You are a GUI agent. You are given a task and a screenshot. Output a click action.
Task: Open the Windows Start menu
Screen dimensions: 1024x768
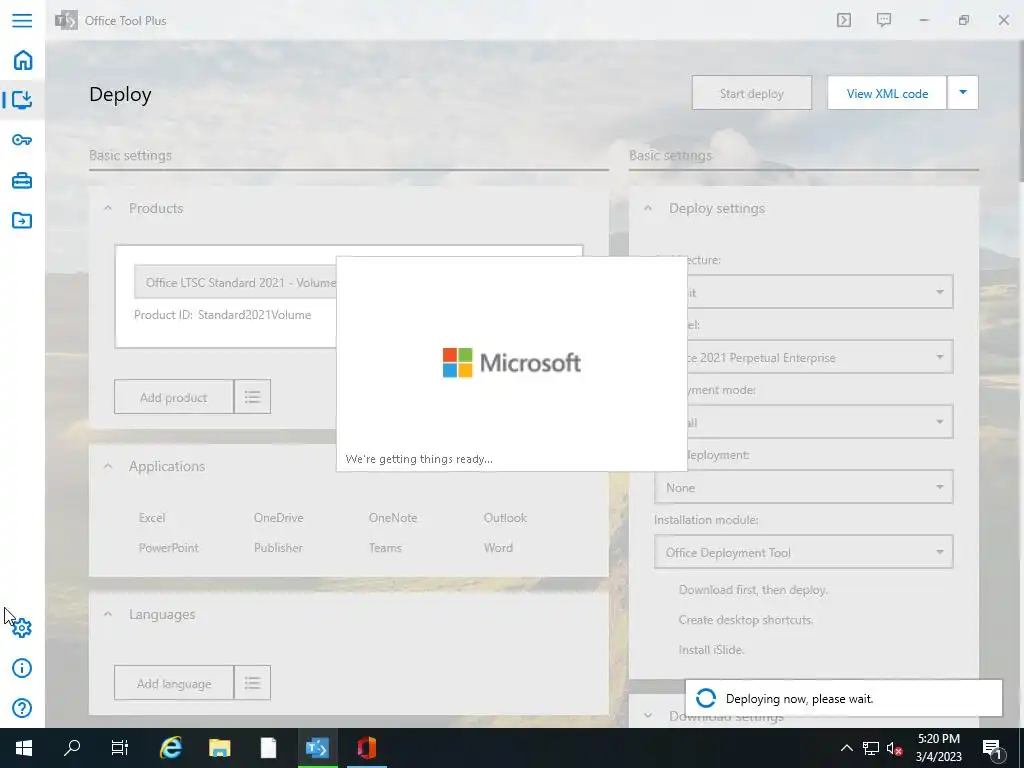[x=24, y=748]
